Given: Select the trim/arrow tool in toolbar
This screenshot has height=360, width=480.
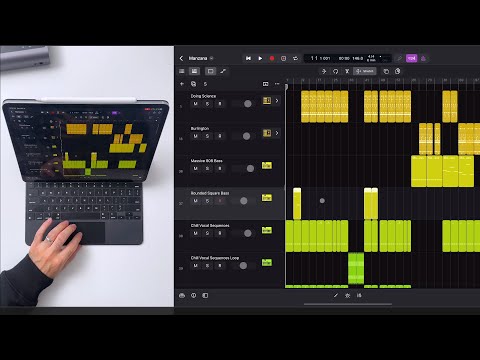Looking at the screenshot, I should (x=324, y=71).
